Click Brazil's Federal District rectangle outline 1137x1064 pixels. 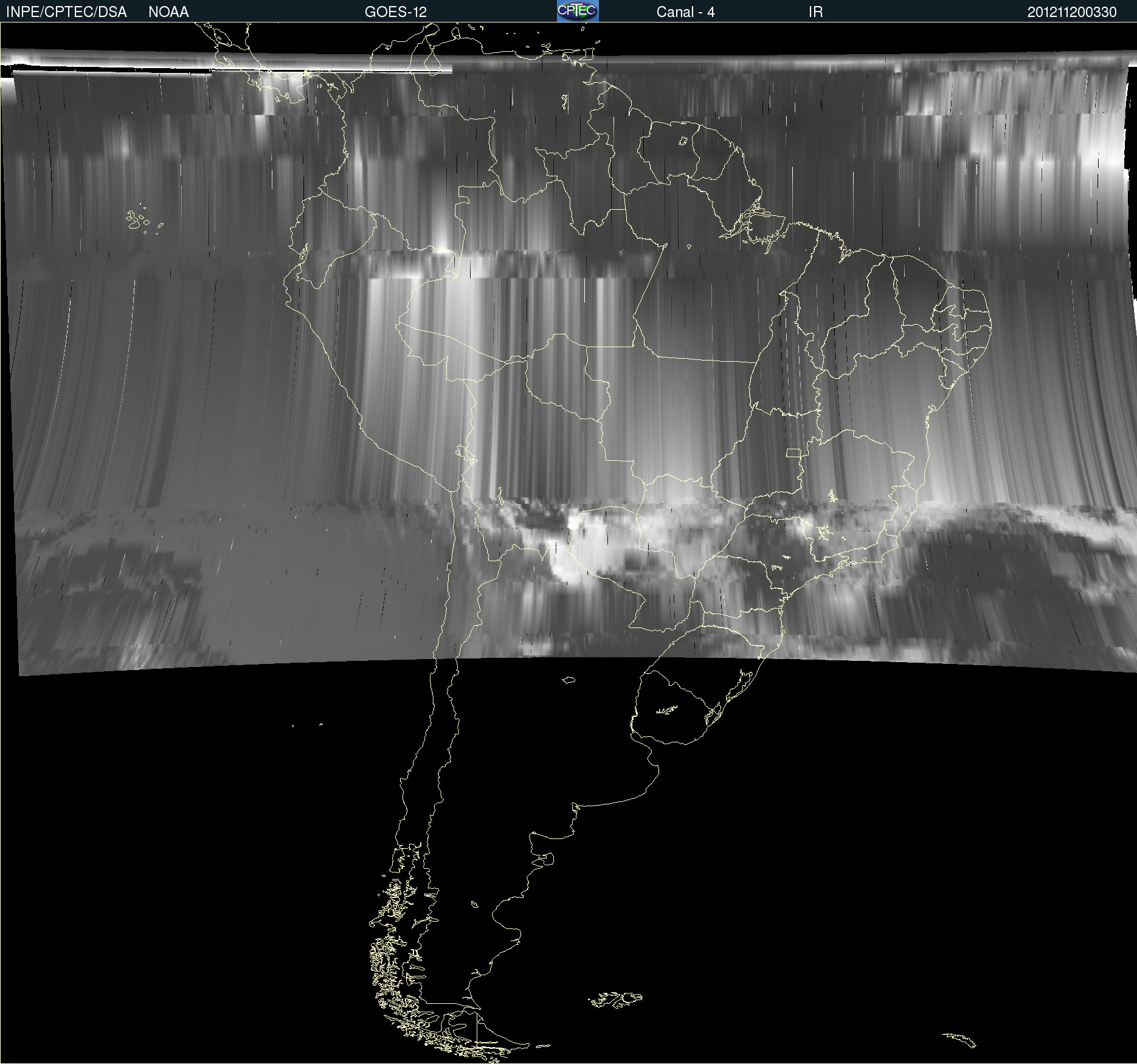(793, 452)
